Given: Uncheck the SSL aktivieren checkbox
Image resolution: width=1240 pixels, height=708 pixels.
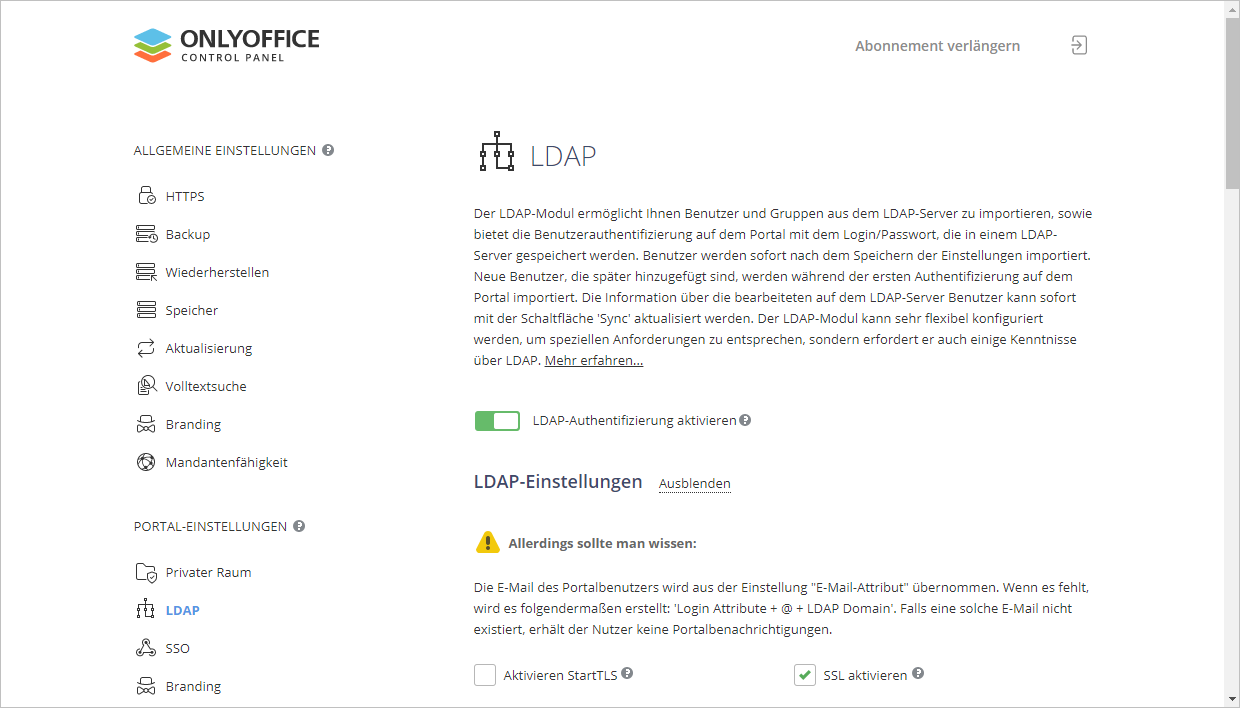Looking at the screenshot, I should 805,675.
